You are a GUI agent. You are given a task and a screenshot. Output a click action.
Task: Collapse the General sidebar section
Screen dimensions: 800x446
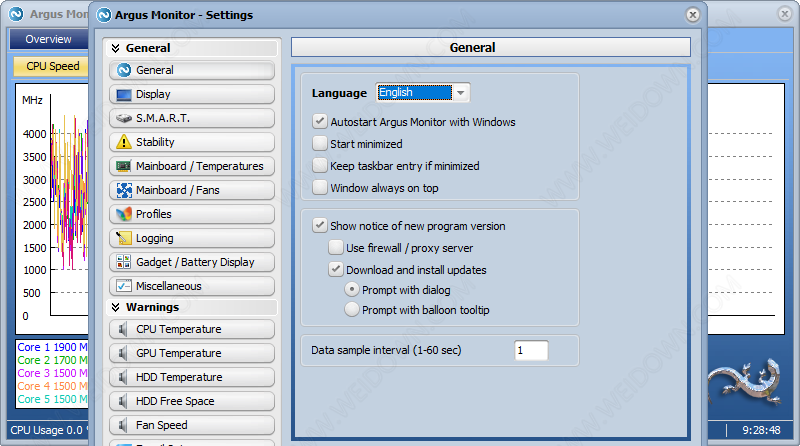(x=116, y=48)
